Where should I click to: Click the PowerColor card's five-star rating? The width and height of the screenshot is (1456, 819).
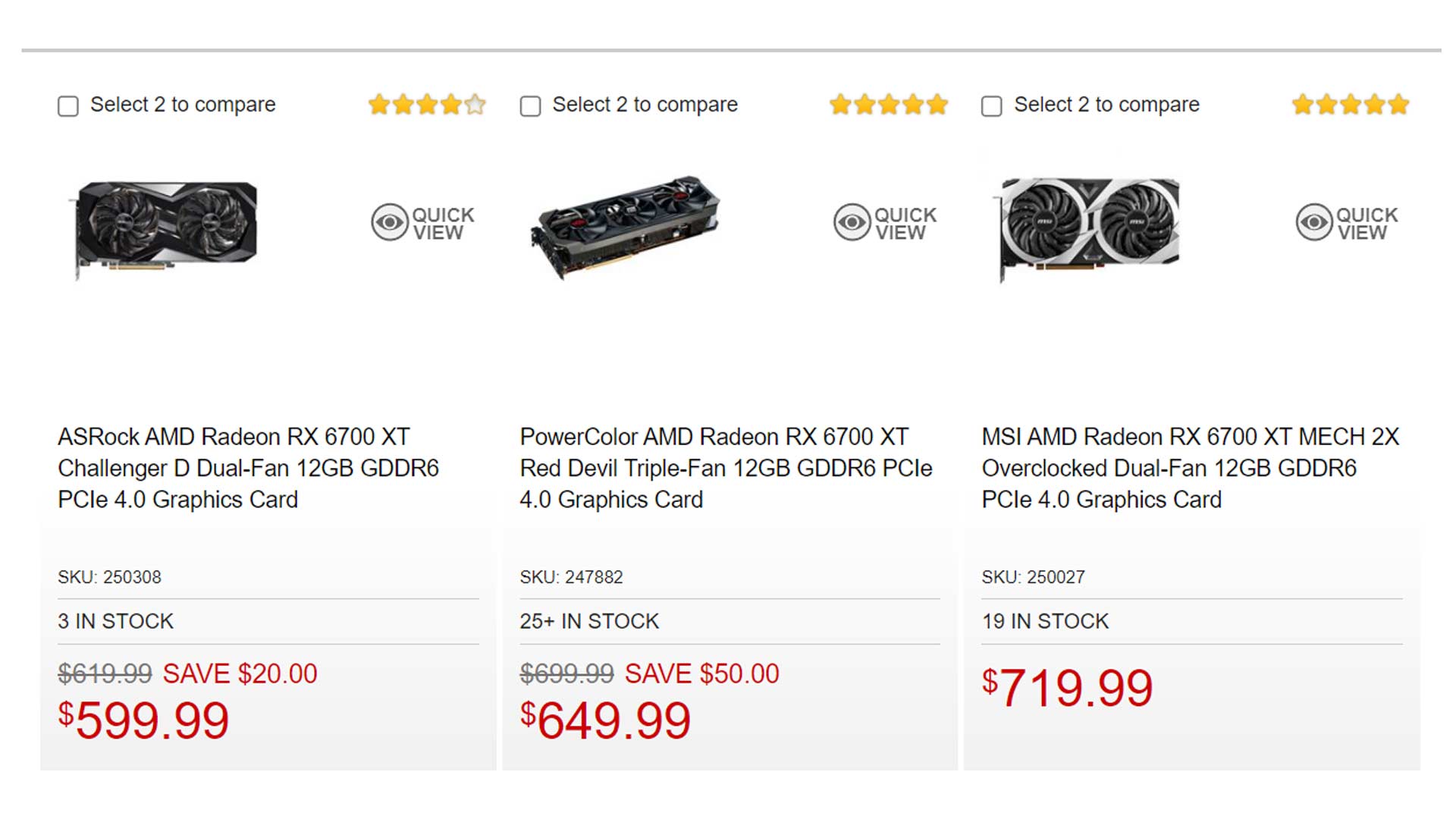coord(889,105)
